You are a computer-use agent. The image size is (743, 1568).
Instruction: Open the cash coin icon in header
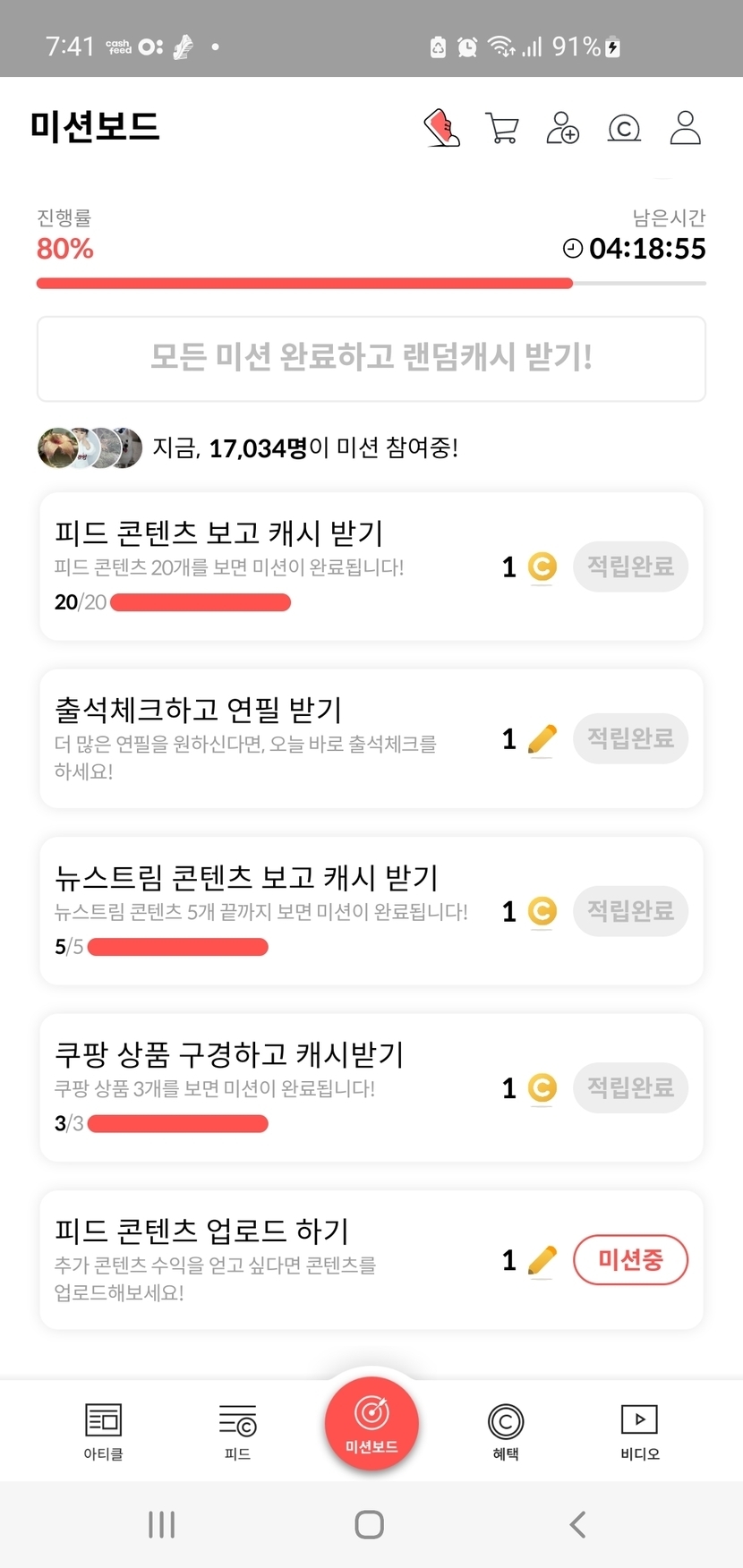pos(624,129)
